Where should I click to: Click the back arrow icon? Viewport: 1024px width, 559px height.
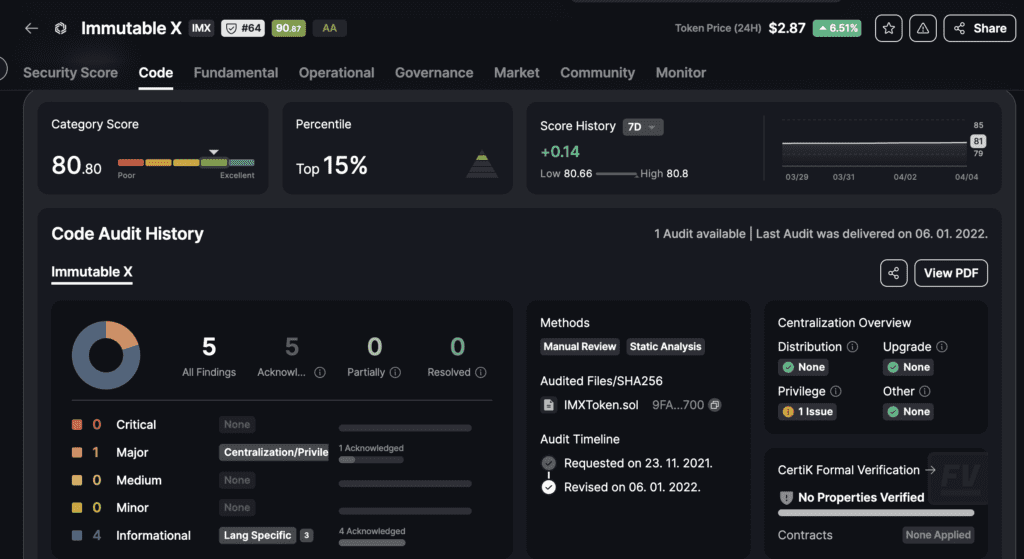(31, 28)
